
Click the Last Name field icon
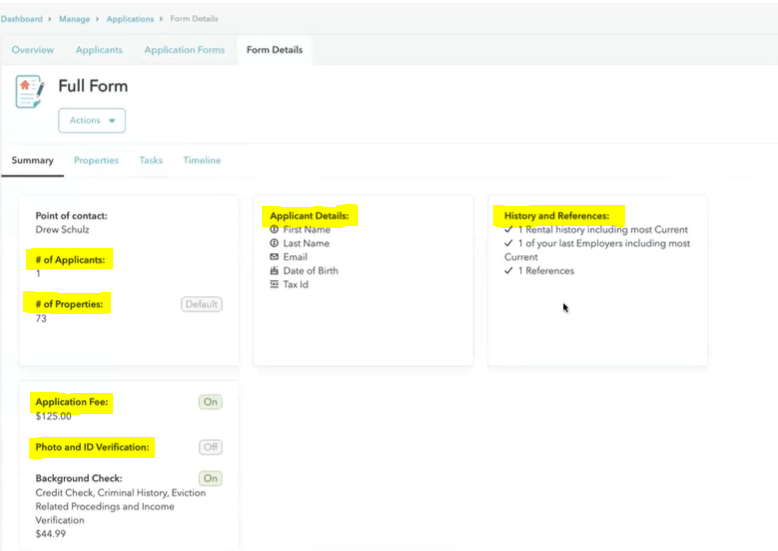[275, 243]
